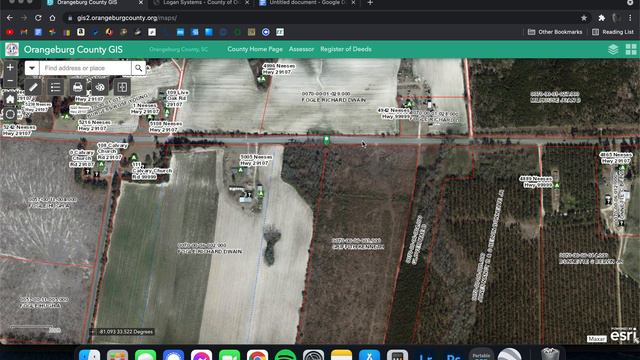This screenshot has height=360, width=640.
Task: Click the browser address bar URL
Action: [x=127, y=18]
